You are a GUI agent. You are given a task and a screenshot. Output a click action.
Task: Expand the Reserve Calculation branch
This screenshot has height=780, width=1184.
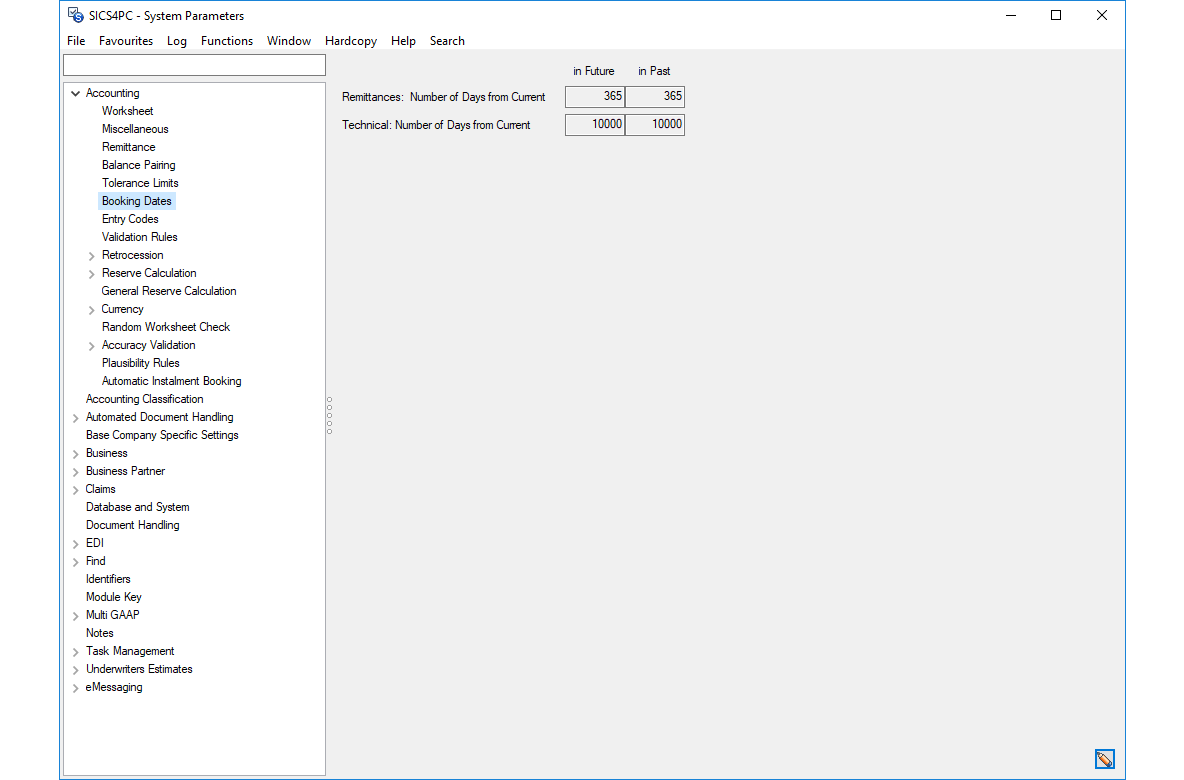click(91, 273)
